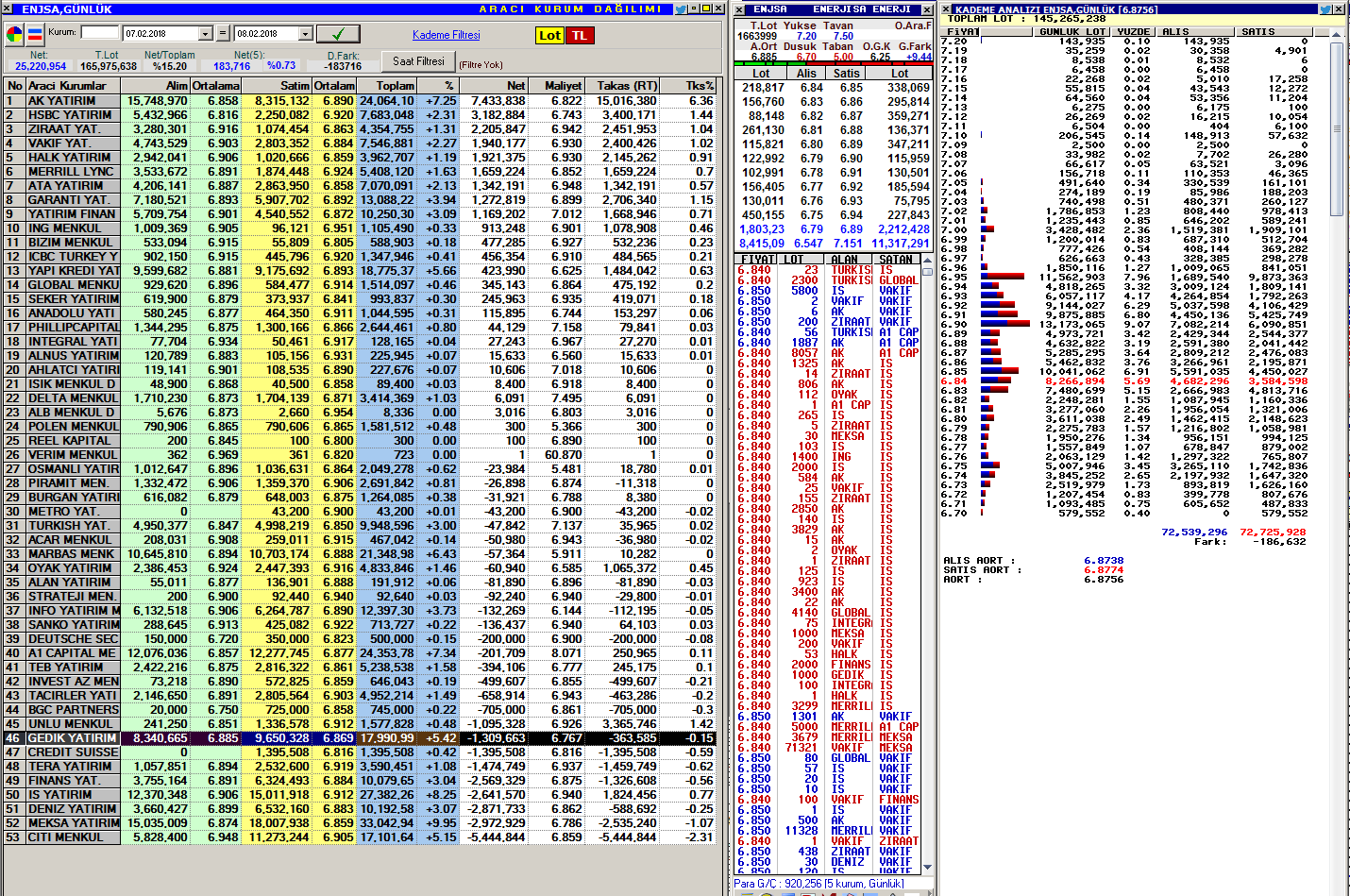Sort by the Toplam column header
The width and height of the screenshot is (1350, 896).
(385, 85)
